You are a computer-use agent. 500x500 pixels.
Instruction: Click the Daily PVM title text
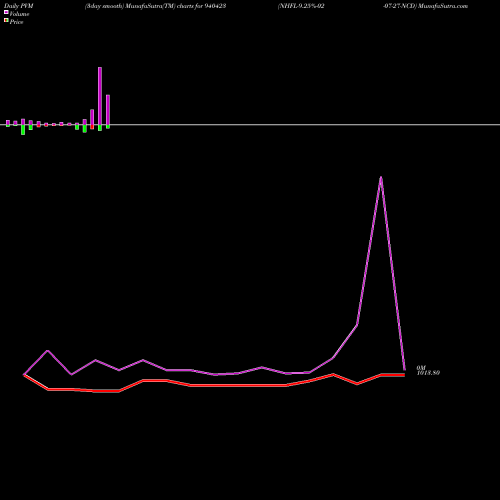19,6
